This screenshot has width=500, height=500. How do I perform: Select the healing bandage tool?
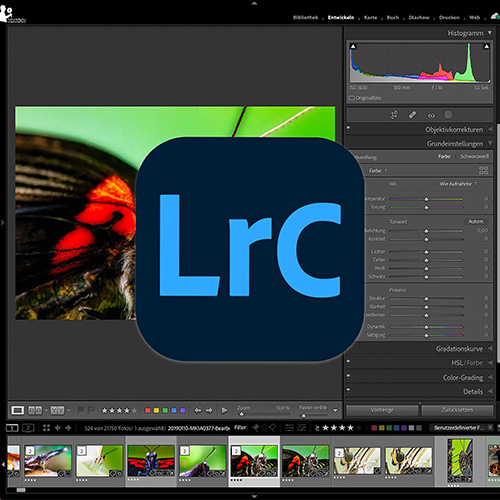point(412,115)
